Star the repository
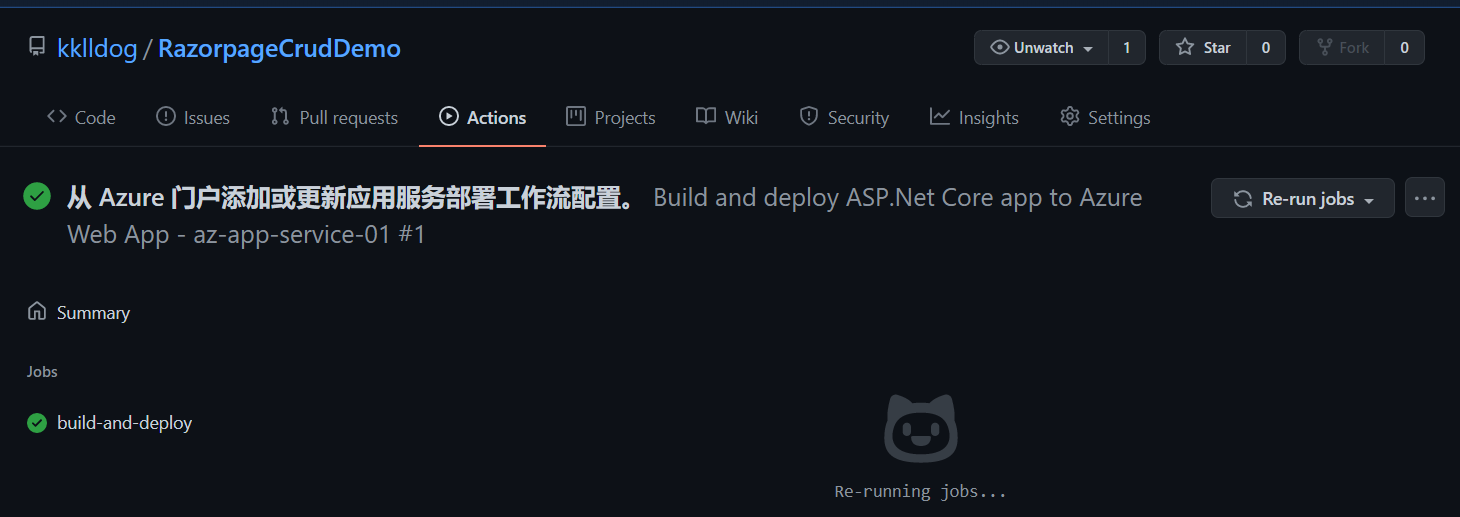 click(x=1203, y=47)
